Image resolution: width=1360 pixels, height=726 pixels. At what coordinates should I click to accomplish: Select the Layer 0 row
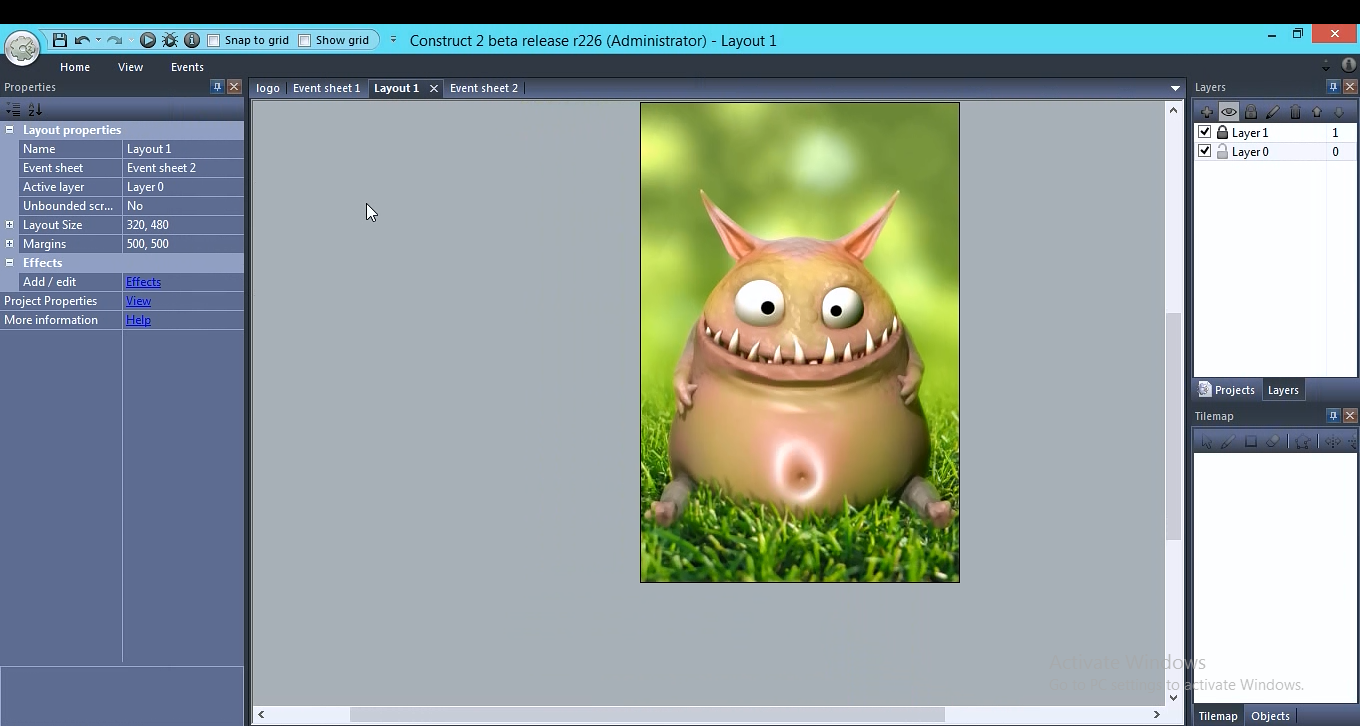click(x=1275, y=151)
